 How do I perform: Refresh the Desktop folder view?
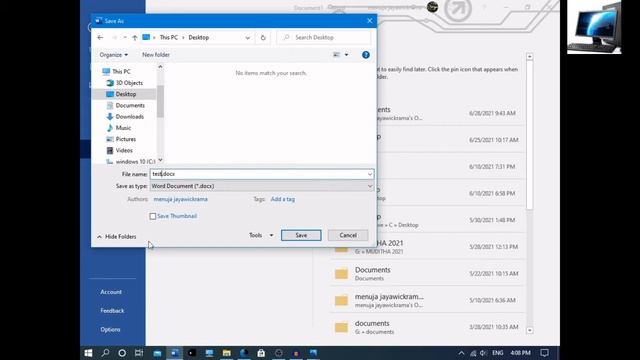tap(263, 38)
